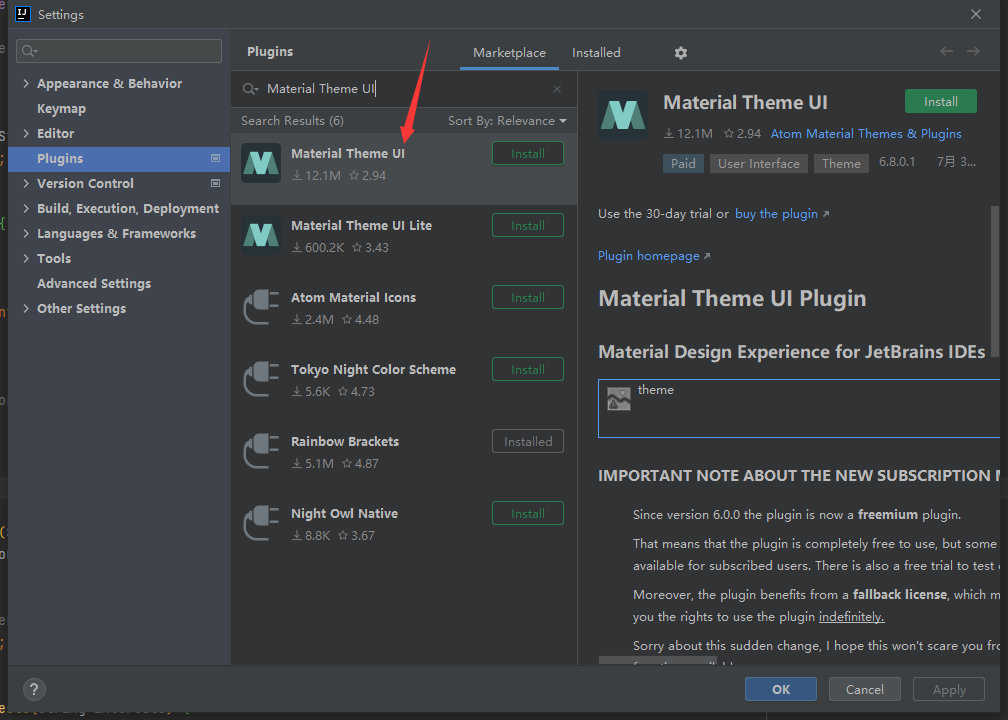Click the Cancel button
Screen dimensions: 1008x720
pyautogui.click(x=865, y=689)
